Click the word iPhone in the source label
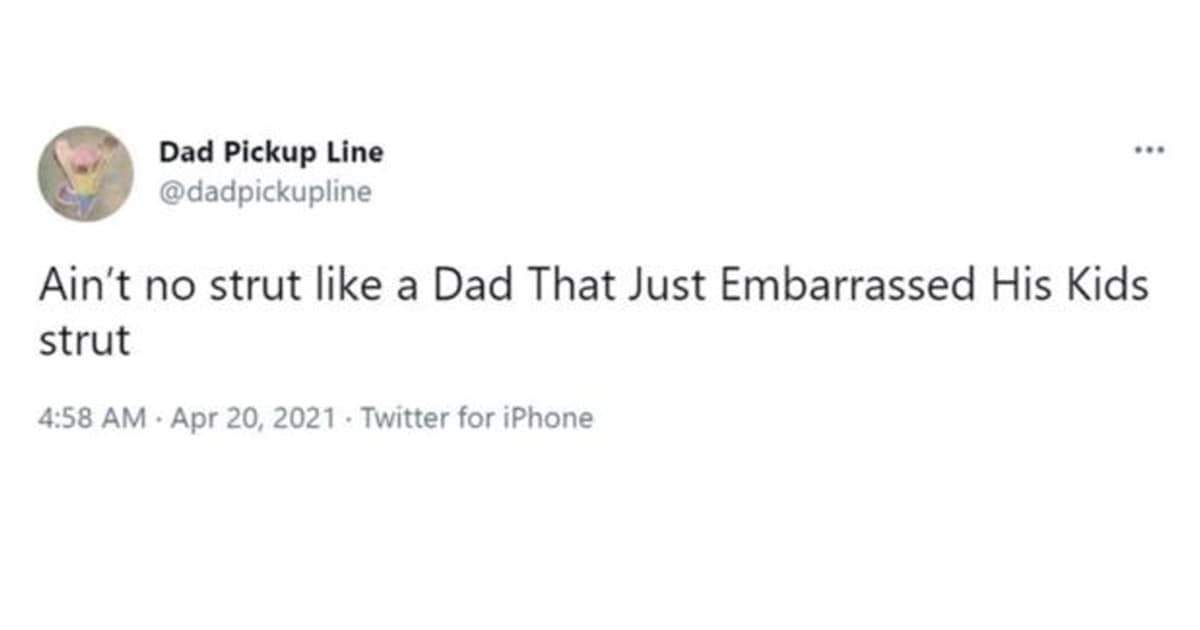 pyautogui.click(x=555, y=418)
